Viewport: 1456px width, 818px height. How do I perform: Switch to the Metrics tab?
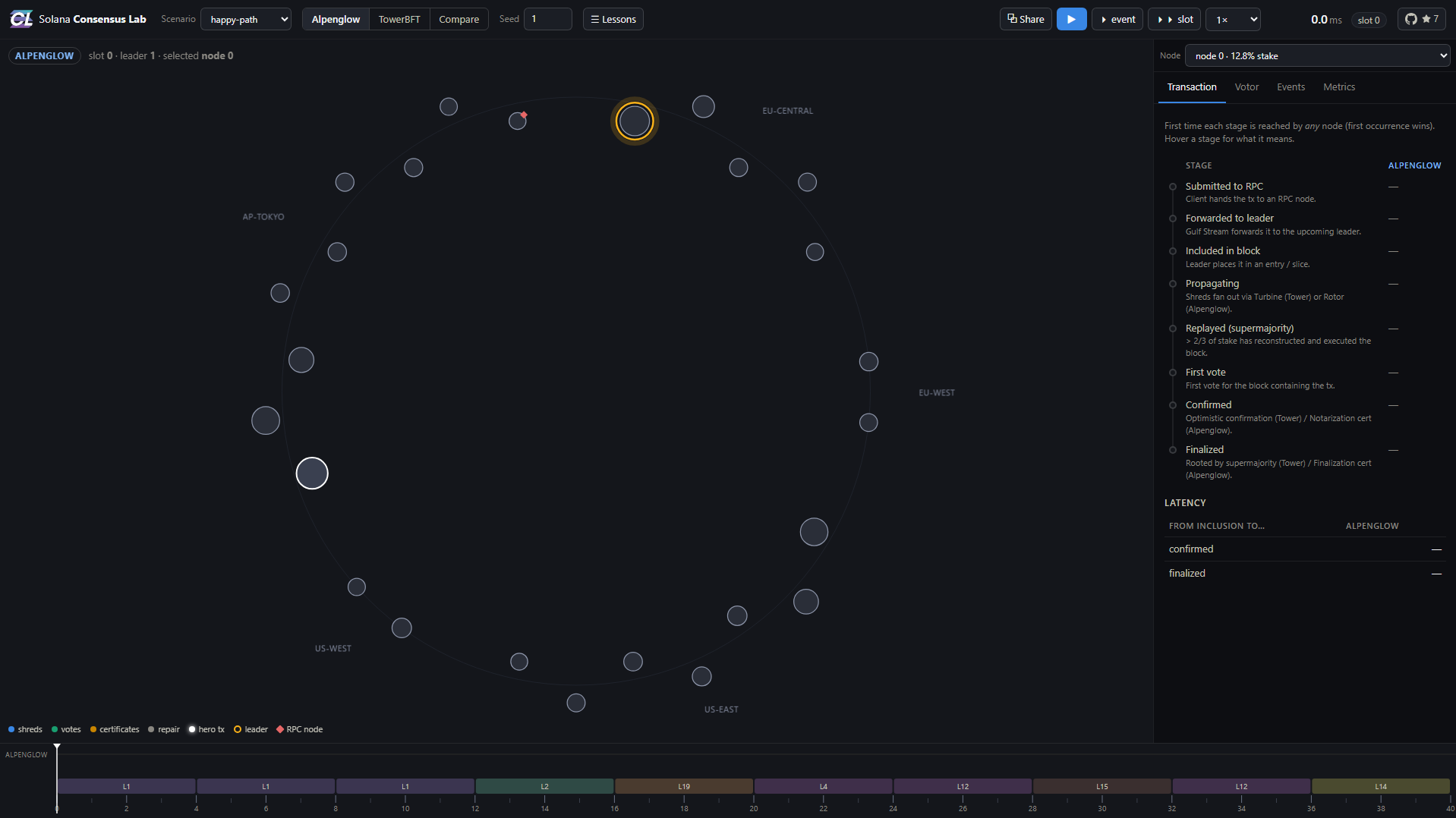(x=1339, y=87)
